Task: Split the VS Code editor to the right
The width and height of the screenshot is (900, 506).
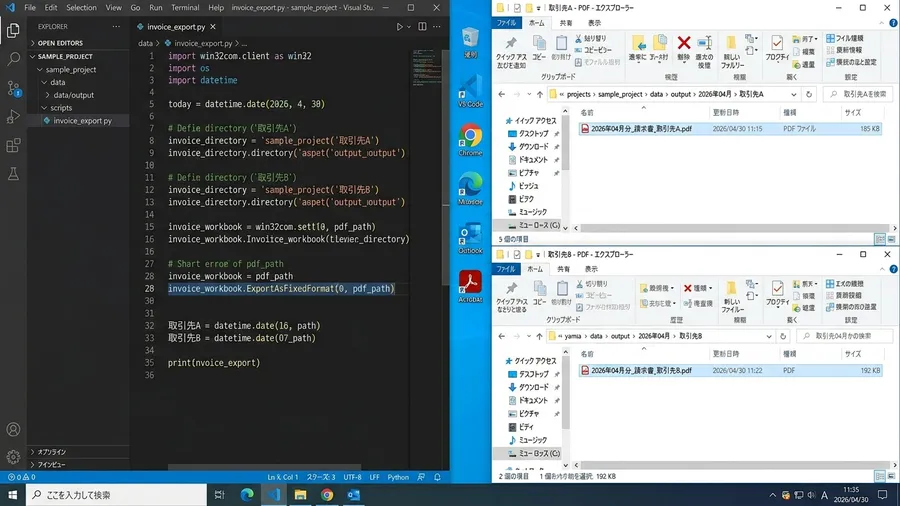Action: [422, 26]
